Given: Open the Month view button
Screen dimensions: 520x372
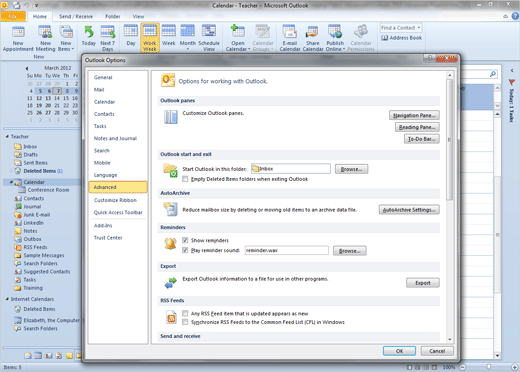Looking at the screenshot, I should click(x=188, y=37).
